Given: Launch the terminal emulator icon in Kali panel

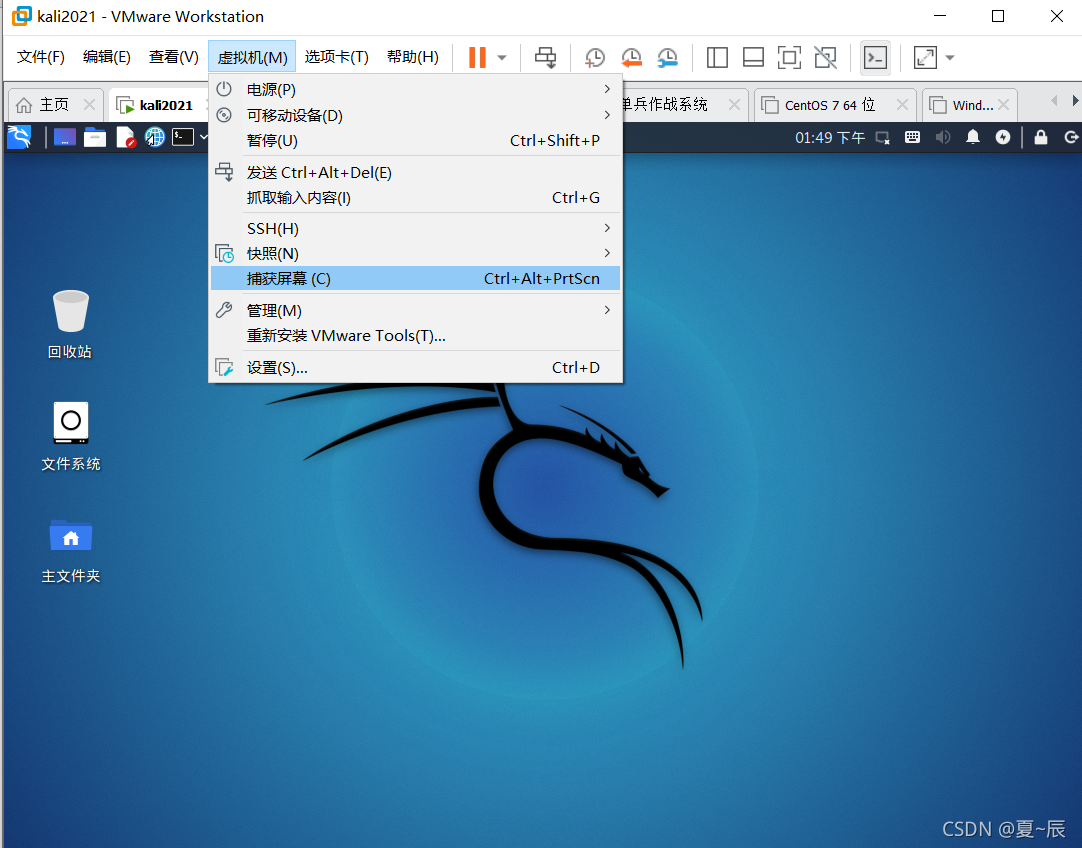Looking at the screenshot, I should (183, 137).
